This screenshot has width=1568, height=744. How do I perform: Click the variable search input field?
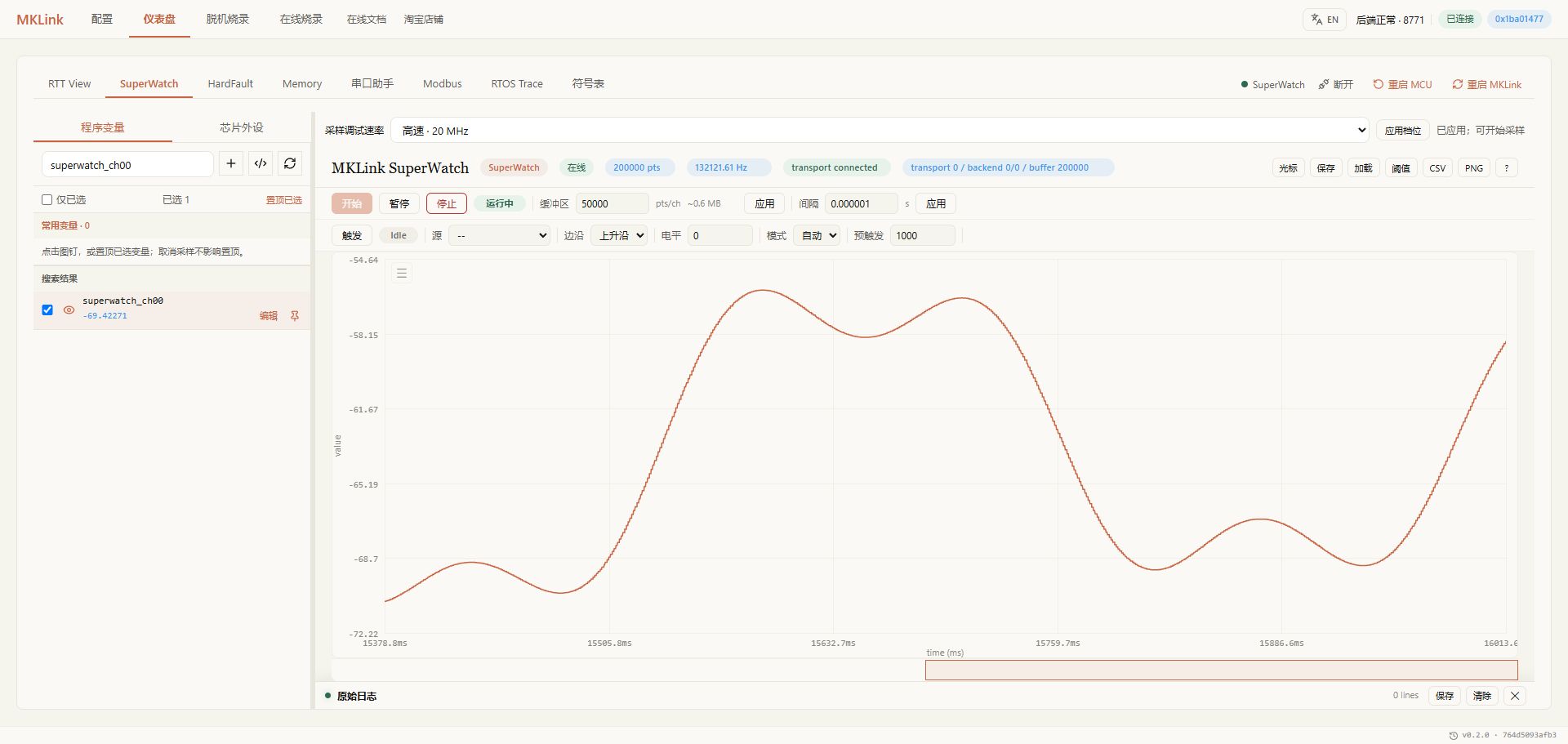point(127,164)
